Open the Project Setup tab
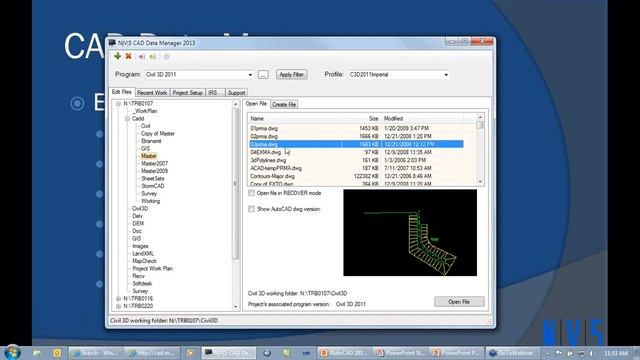This screenshot has width=640, height=360. coord(187,93)
